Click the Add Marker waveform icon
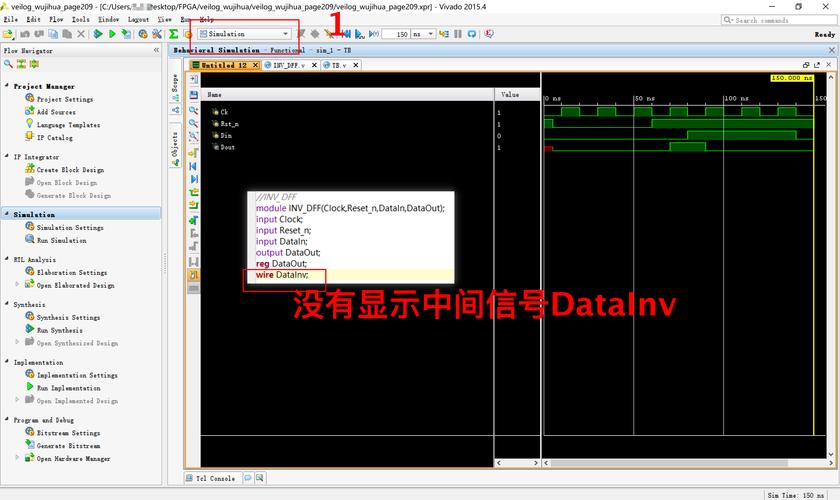Viewport: 840px width, 500px height. pyautogui.click(x=193, y=220)
